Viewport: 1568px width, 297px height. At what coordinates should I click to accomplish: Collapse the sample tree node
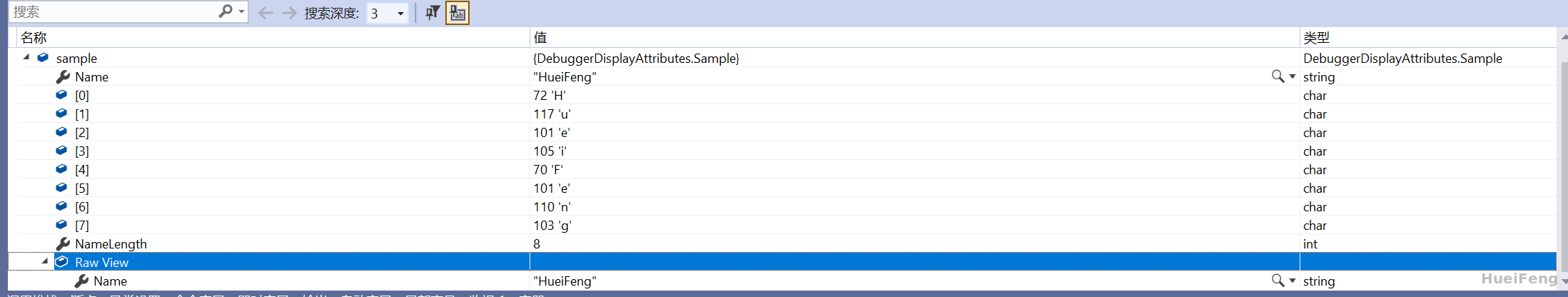tap(26, 57)
